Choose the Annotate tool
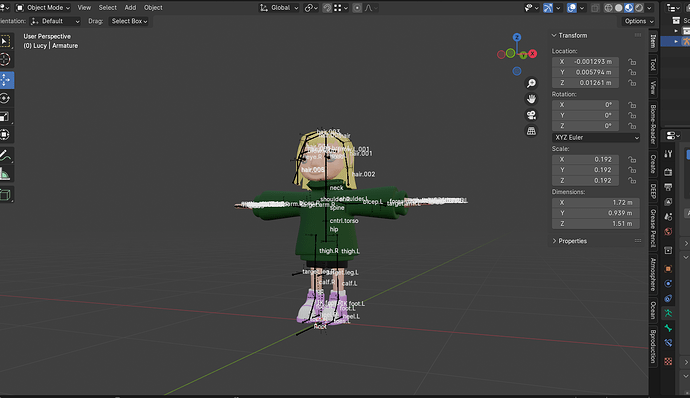This screenshot has width=690, height=398. coord(5,156)
